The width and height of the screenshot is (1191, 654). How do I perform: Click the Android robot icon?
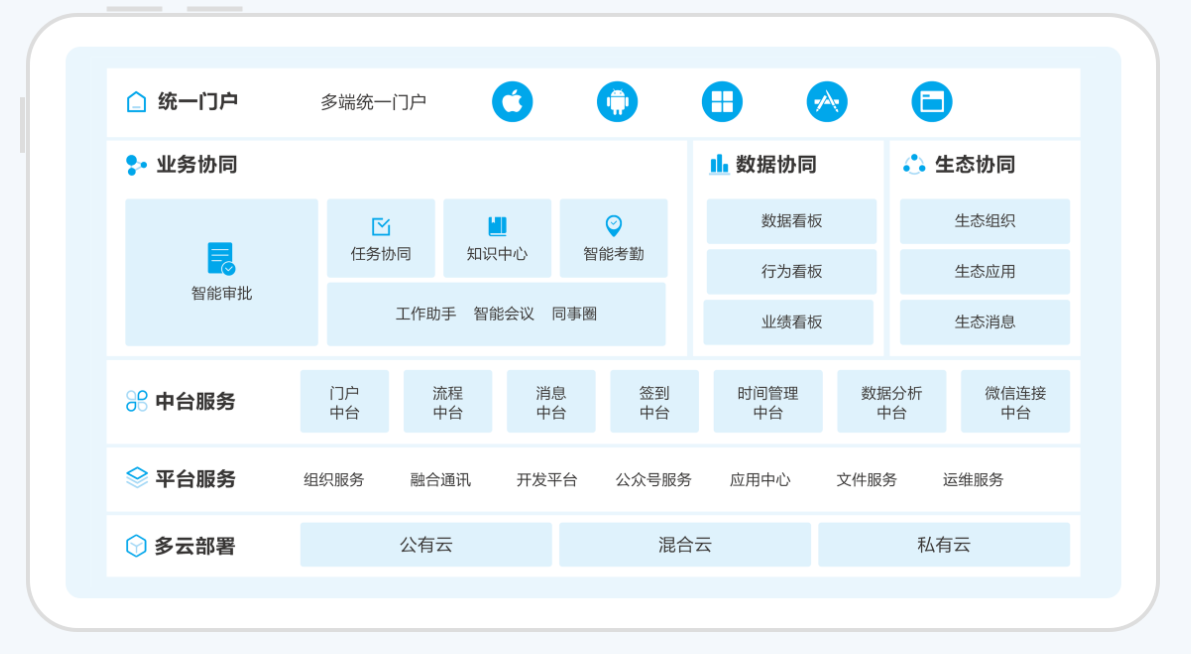coord(617,101)
